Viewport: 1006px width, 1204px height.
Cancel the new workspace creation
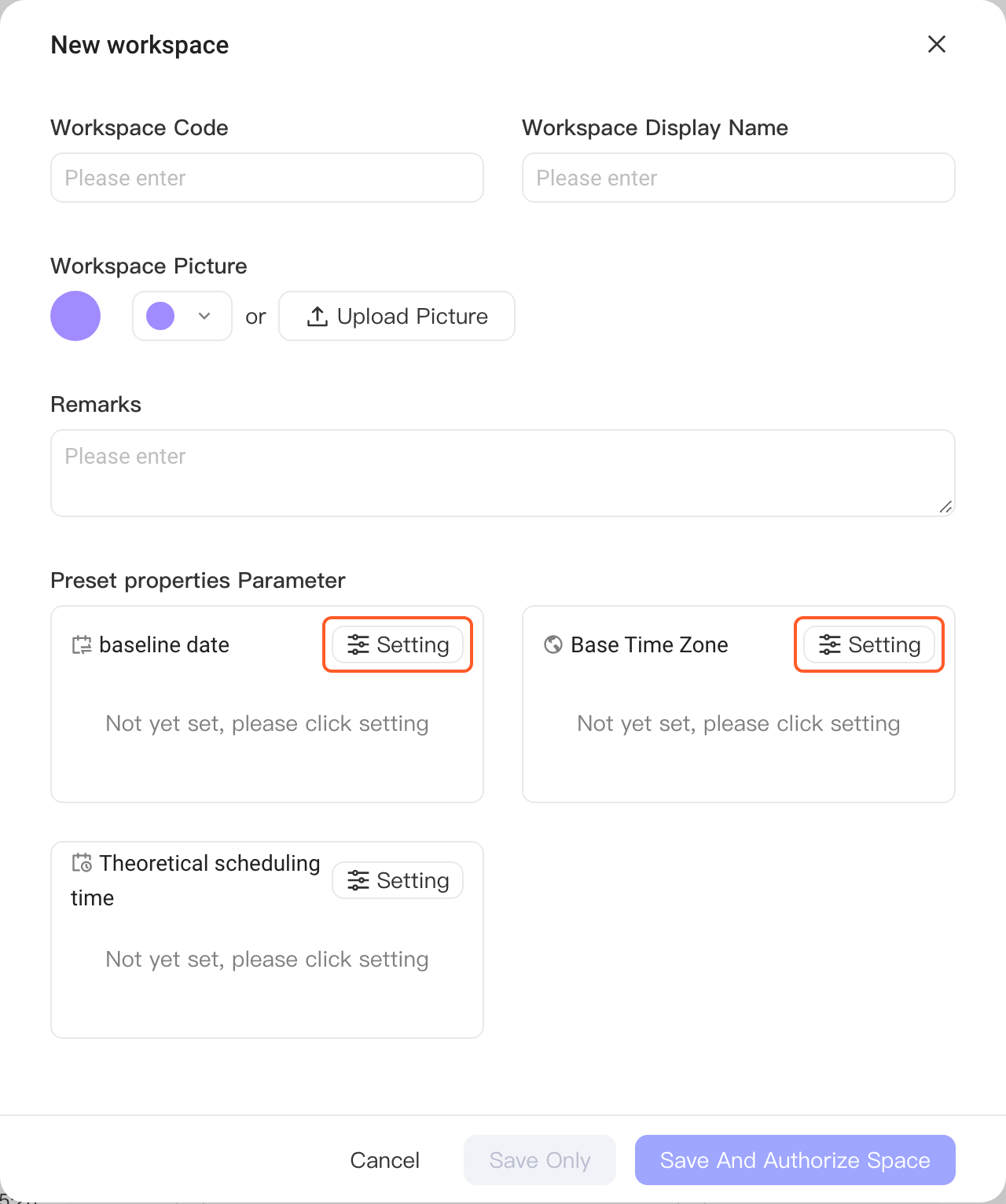coord(385,1160)
